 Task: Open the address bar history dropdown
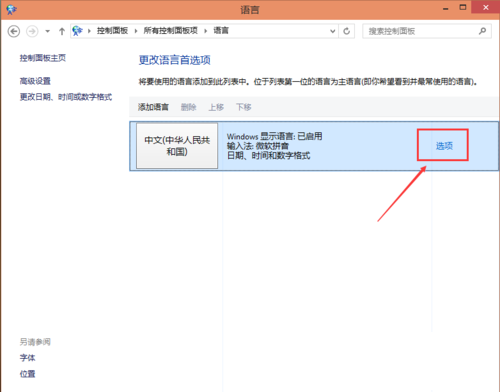pyautogui.click(x=332, y=31)
